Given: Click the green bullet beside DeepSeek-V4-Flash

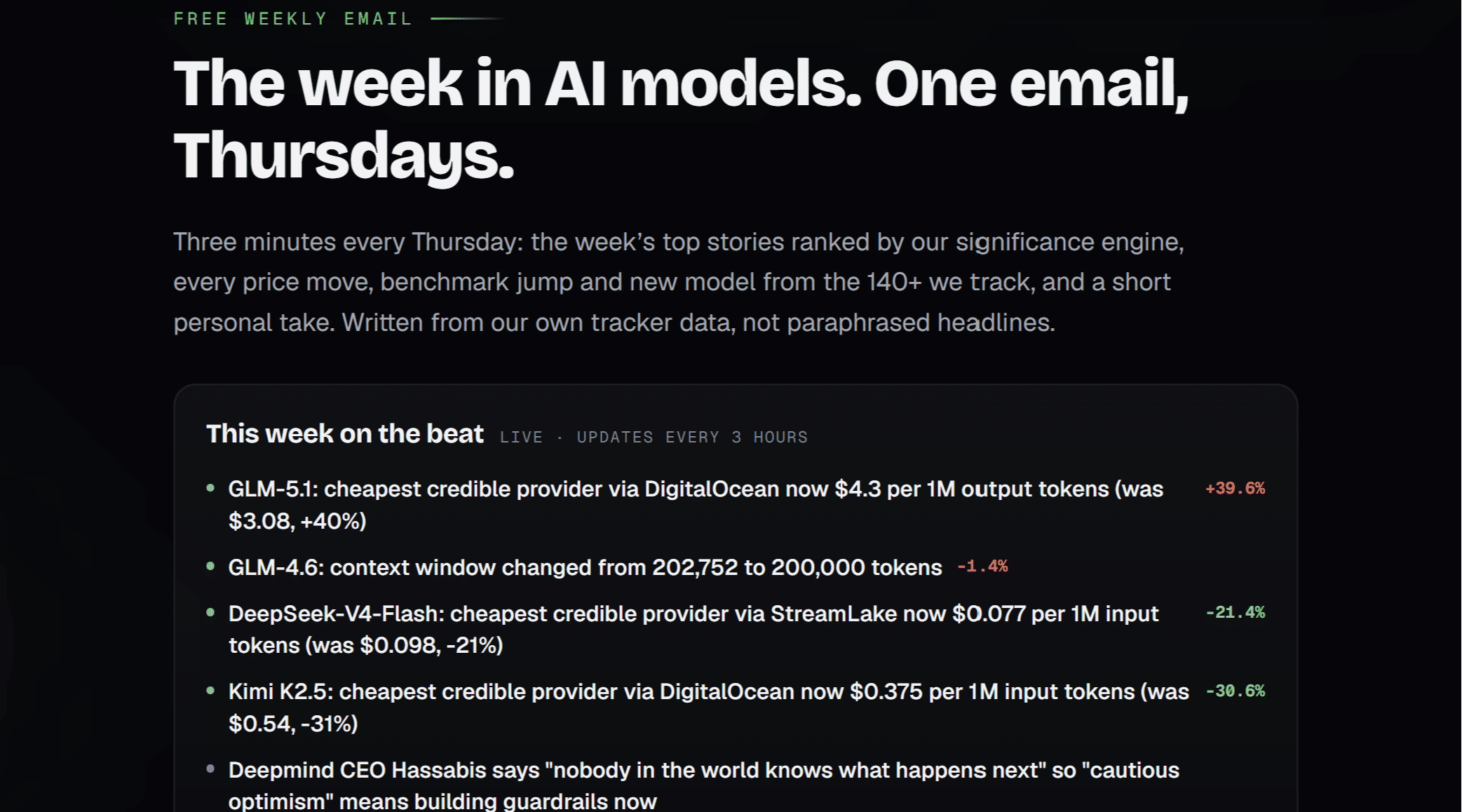Looking at the screenshot, I should (x=210, y=613).
